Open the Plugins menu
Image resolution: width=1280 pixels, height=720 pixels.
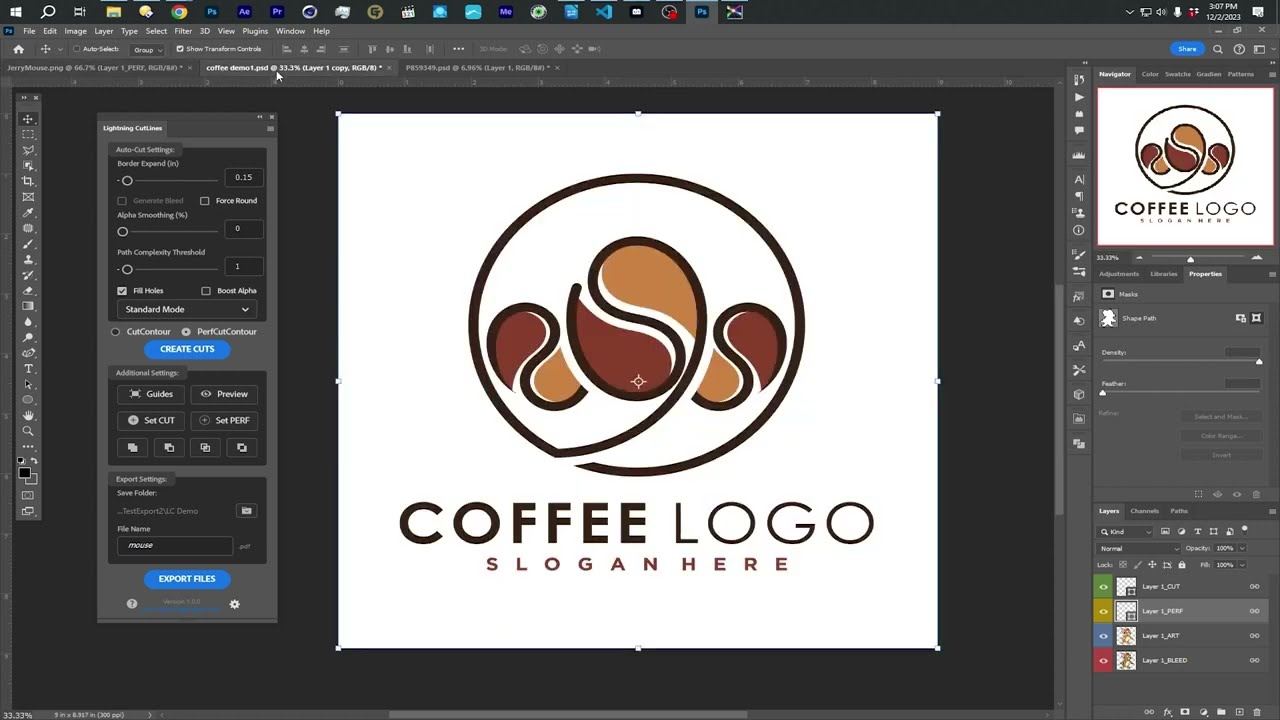point(255,31)
